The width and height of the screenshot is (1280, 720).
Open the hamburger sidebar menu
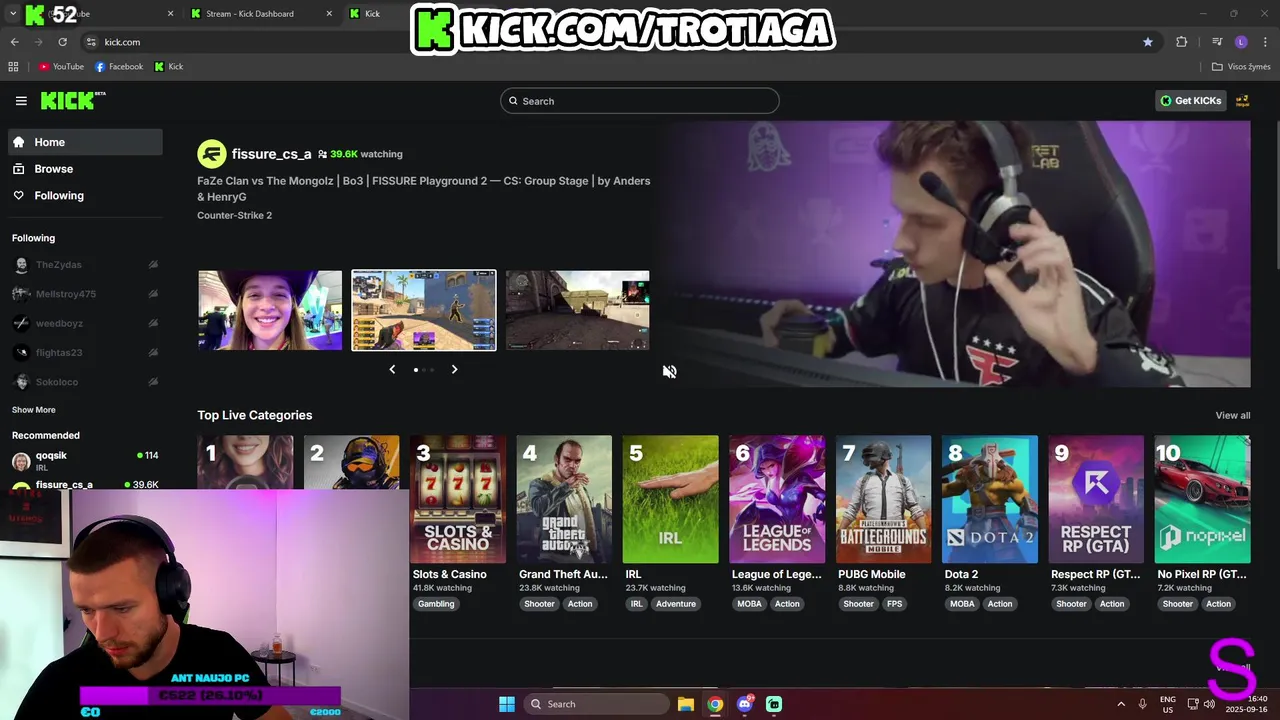[21, 101]
